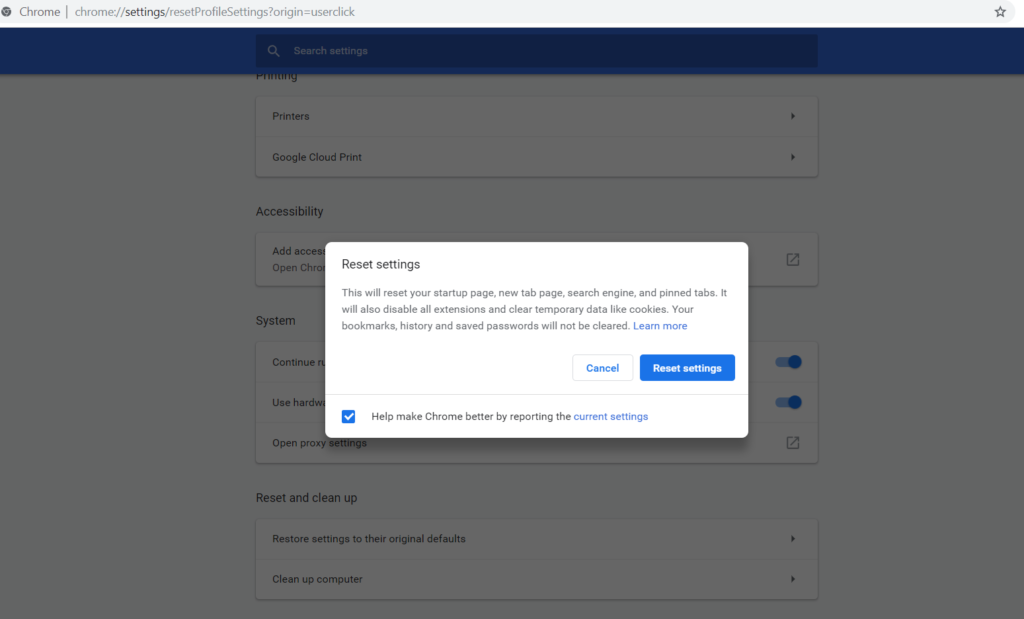The width and height of the screenshot is (1024, 619).
Task: Expand Restore settings to original defaults arrow
Action: click(x=793, y=539)
